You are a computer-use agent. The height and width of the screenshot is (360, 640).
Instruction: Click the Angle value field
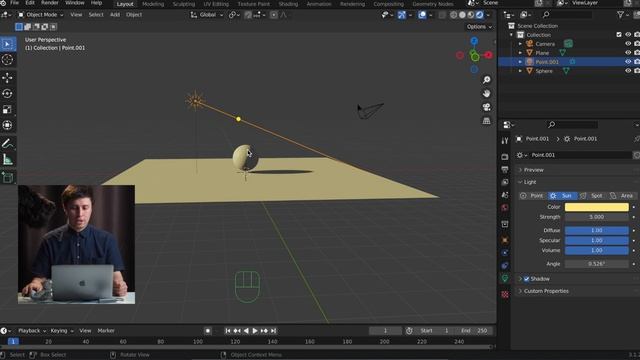(x=596, y=264)
